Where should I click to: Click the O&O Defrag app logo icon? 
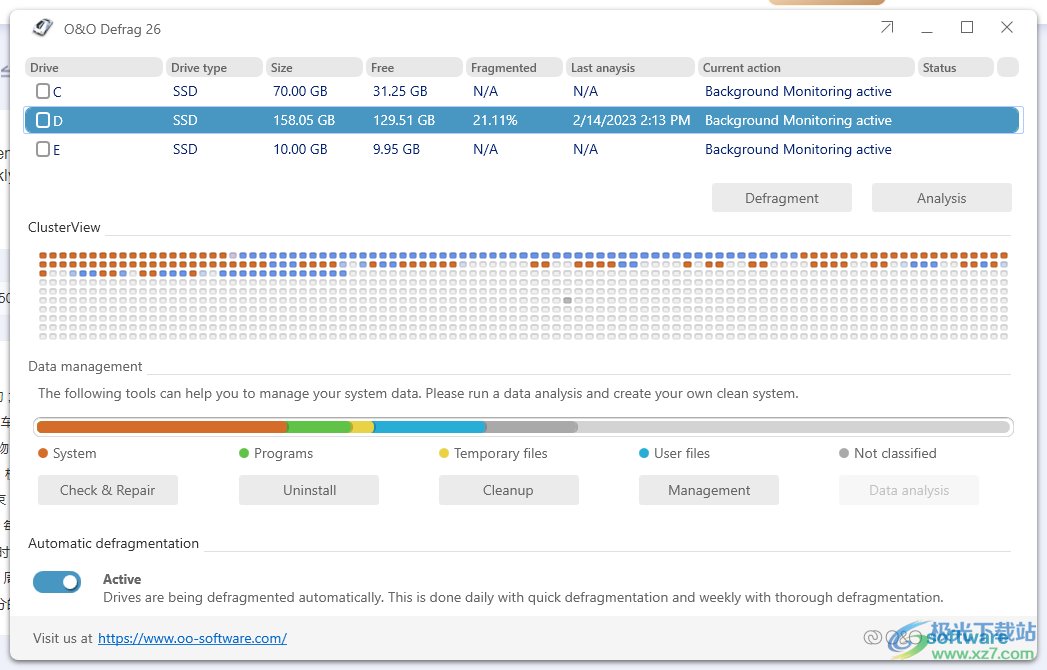(43, 27)
